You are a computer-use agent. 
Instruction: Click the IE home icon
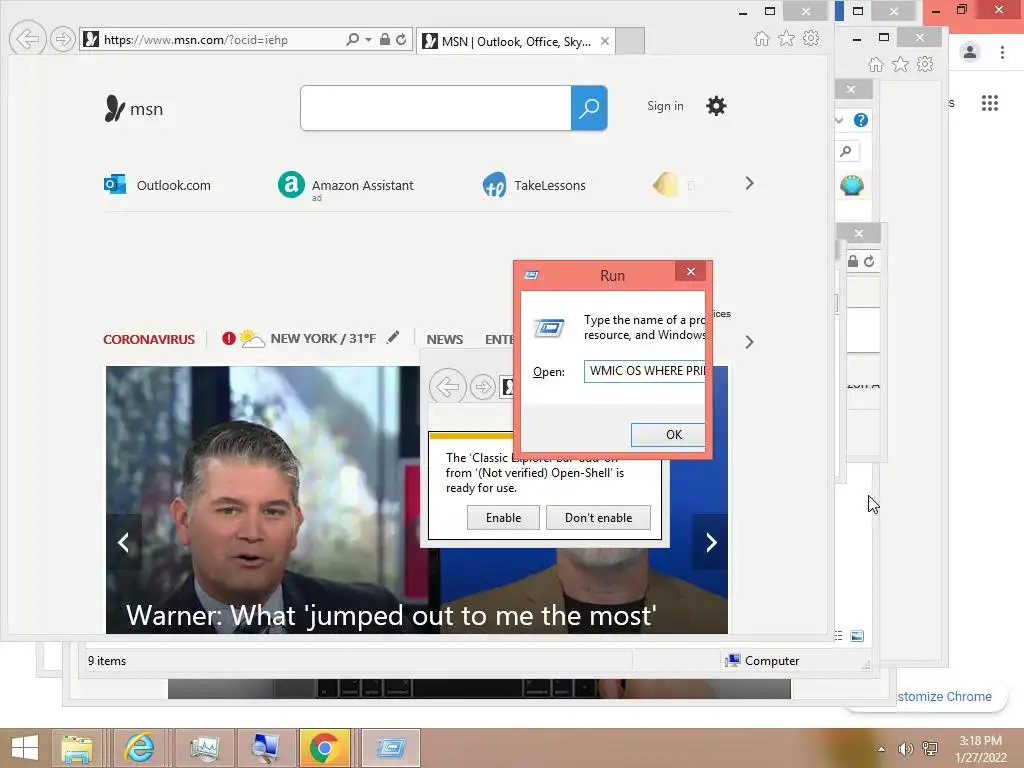tap(761, 39)
